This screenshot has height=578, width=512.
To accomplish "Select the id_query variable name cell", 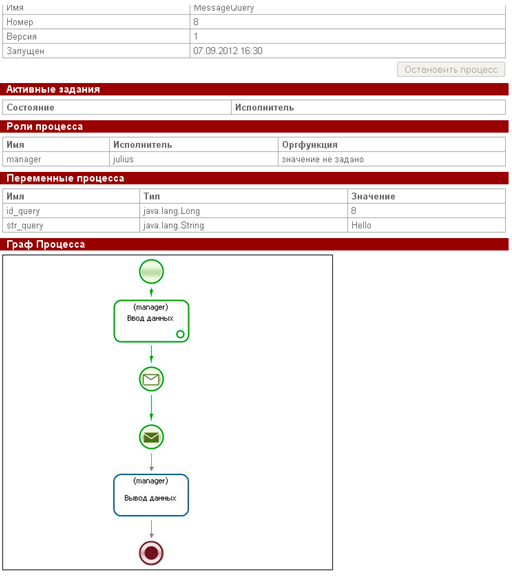I will 71,211.
